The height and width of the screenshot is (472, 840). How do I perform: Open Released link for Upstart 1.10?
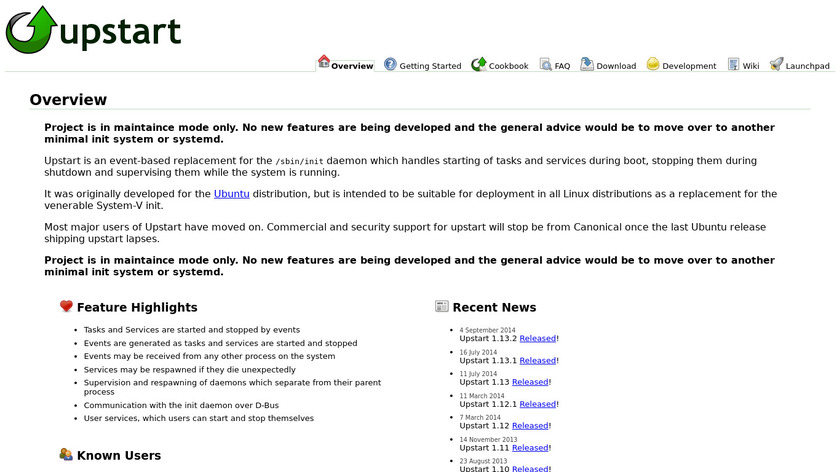click(530, 468)
